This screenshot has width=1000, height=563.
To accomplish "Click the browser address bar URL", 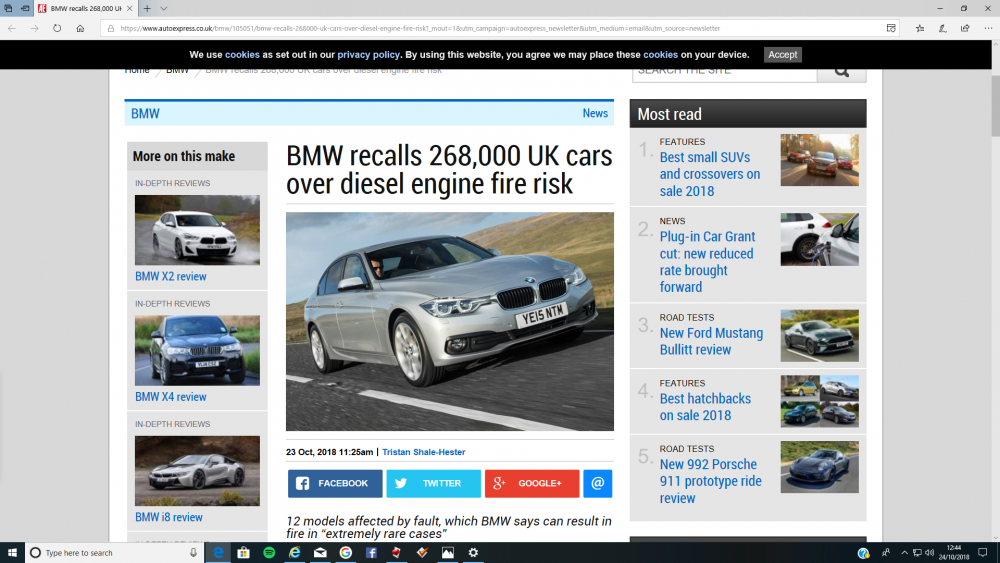I will click(x=420, y=28).
